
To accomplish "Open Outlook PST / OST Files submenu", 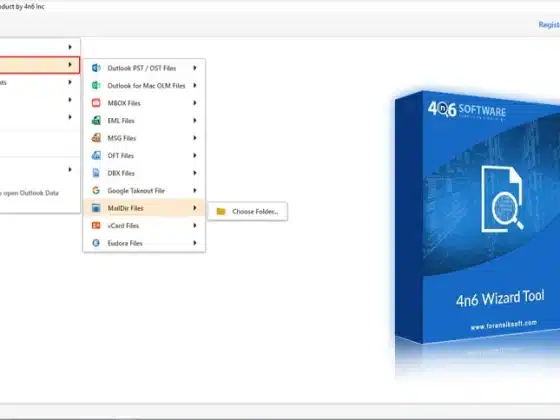I will (144, 68).
